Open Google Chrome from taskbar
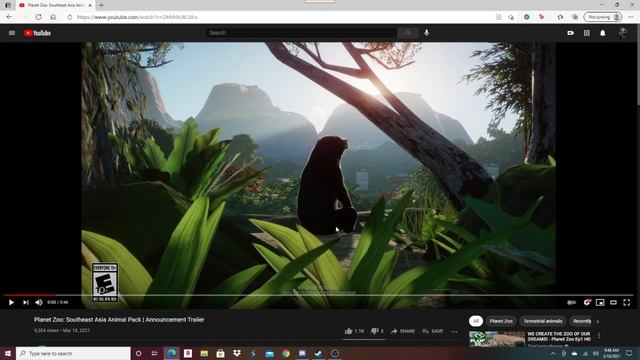This screenshot has height=360, width=640. coord(286,353)
